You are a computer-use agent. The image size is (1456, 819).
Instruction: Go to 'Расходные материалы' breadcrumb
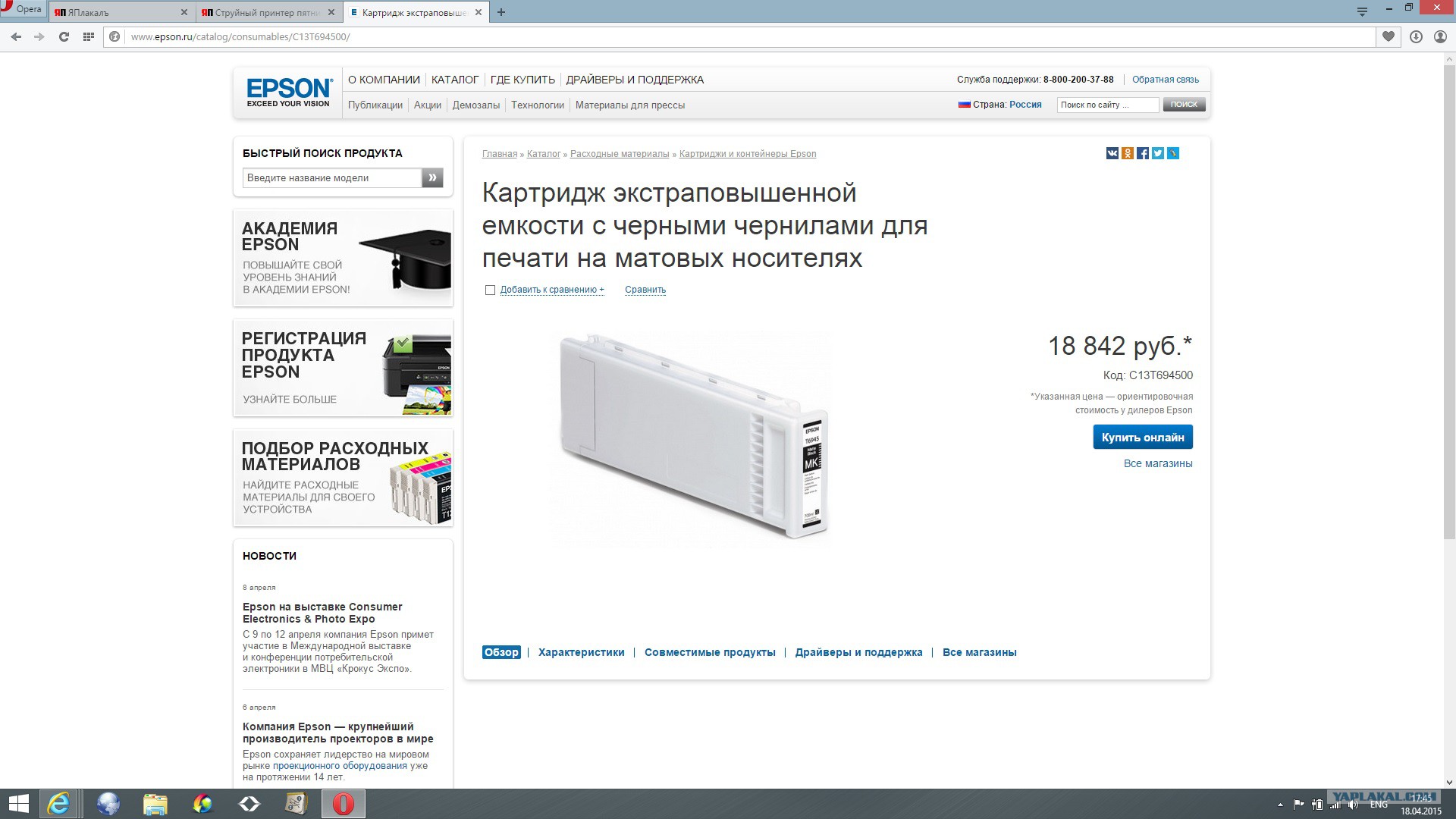coord(620,154)
